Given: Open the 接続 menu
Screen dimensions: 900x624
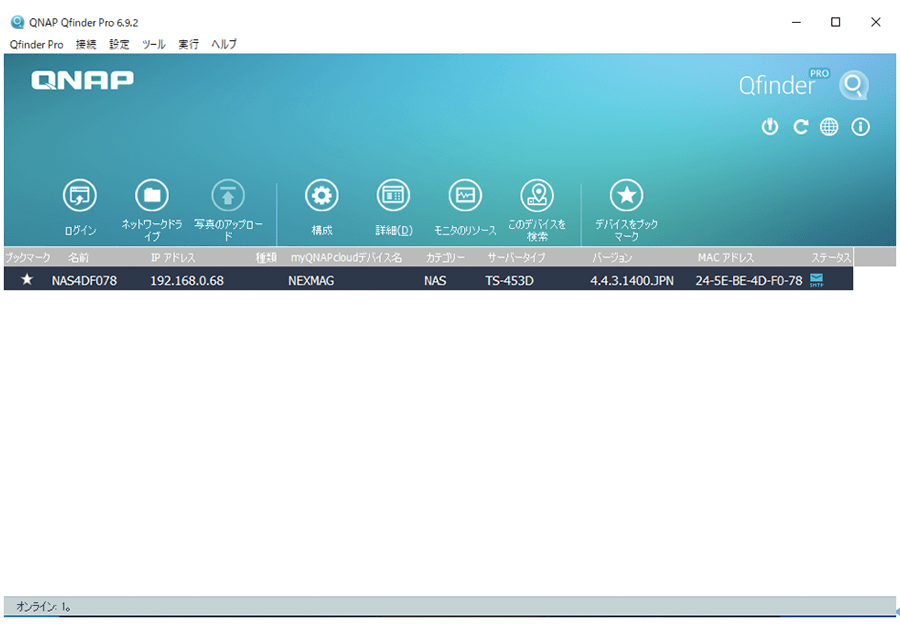Looking at the screenshot, I should pos(86,44).
